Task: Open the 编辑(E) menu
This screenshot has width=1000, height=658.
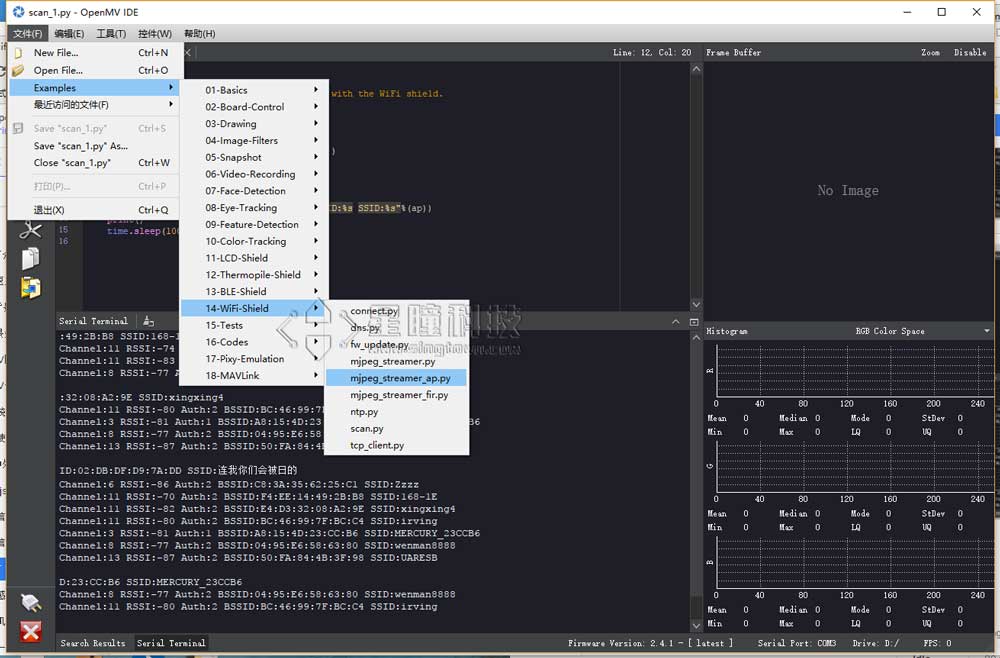Action: point(69,33)
